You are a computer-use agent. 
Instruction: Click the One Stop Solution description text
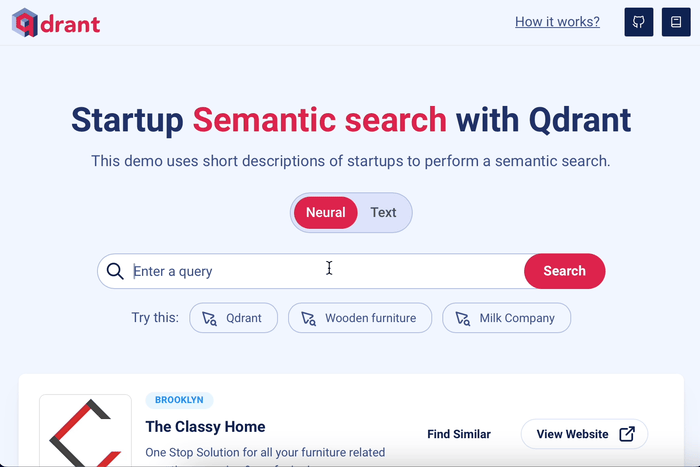[265, 453]
